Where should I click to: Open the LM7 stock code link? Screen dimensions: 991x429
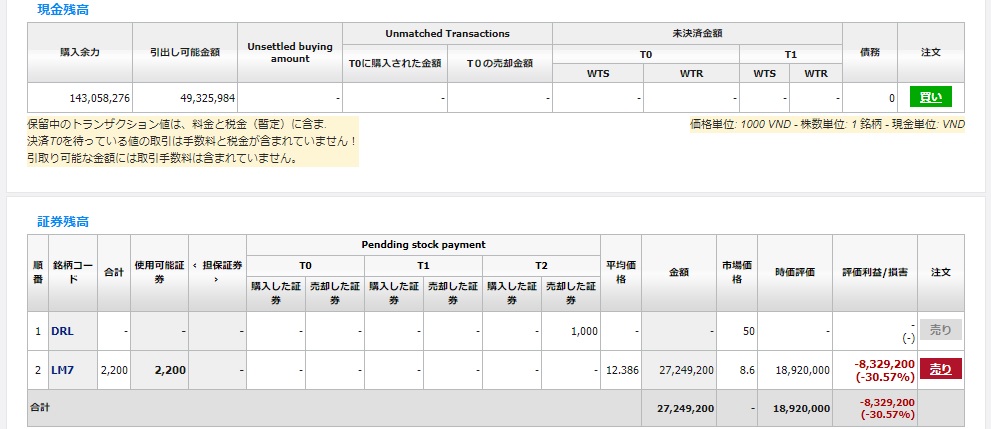[62, 370]
